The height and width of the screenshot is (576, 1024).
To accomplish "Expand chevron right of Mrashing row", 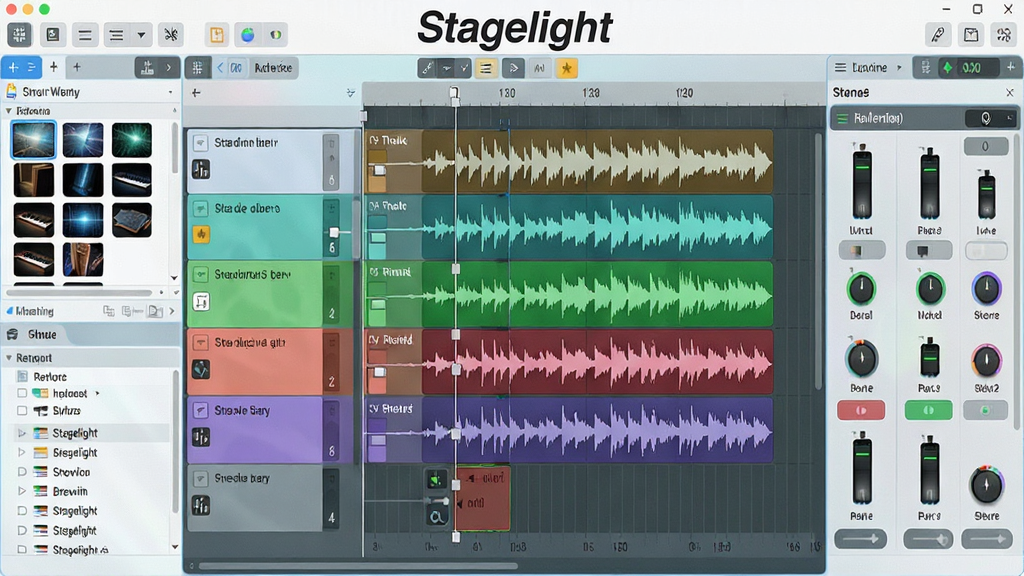I will click(x=172, y=312).
